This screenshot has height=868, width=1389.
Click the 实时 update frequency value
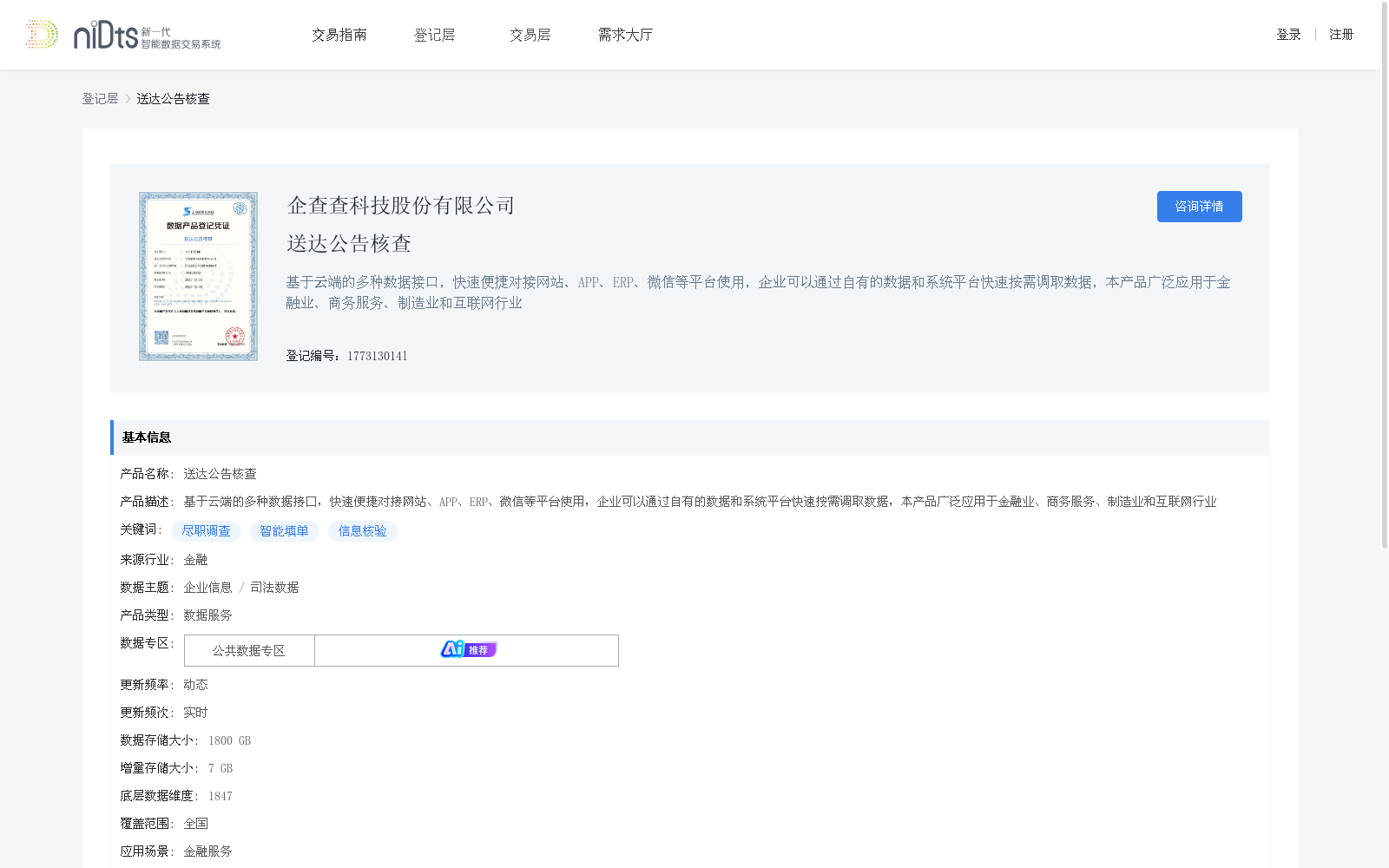pyautogui.click(x=195, y=713)
